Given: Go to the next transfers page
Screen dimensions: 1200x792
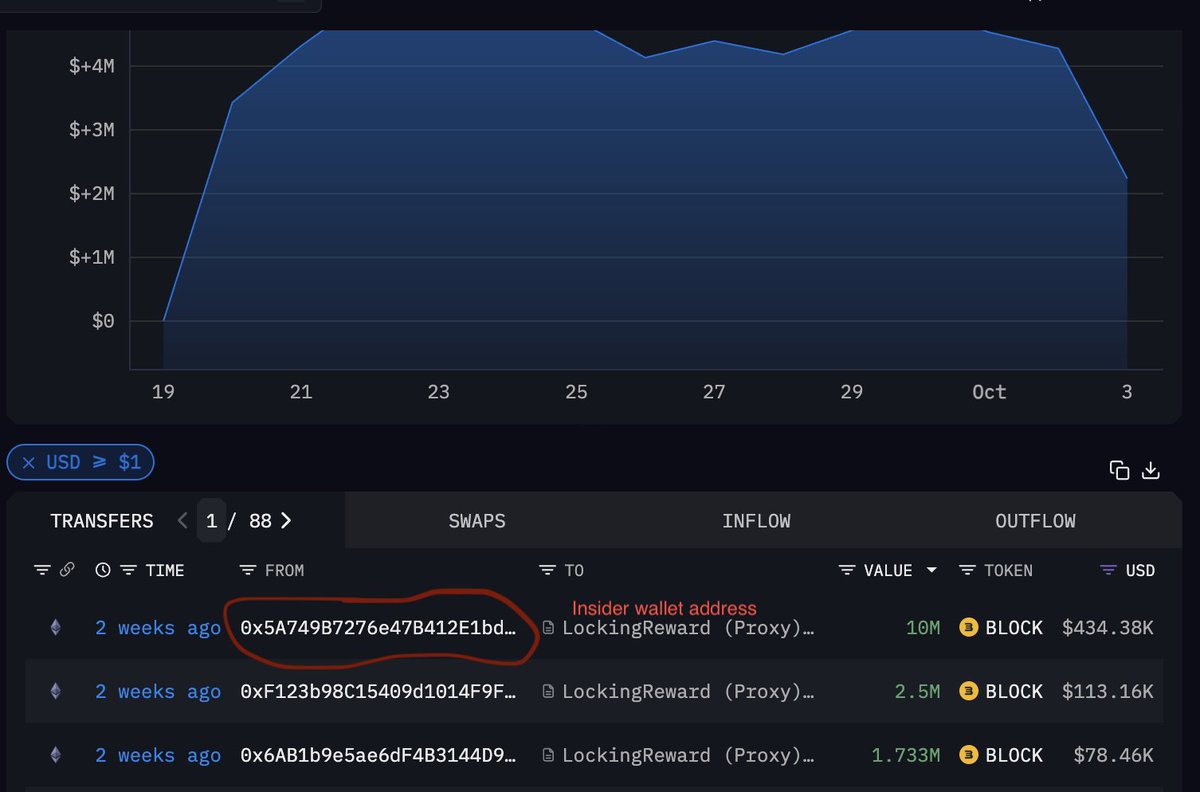Looking at the screenshot, I should (286, 520).
